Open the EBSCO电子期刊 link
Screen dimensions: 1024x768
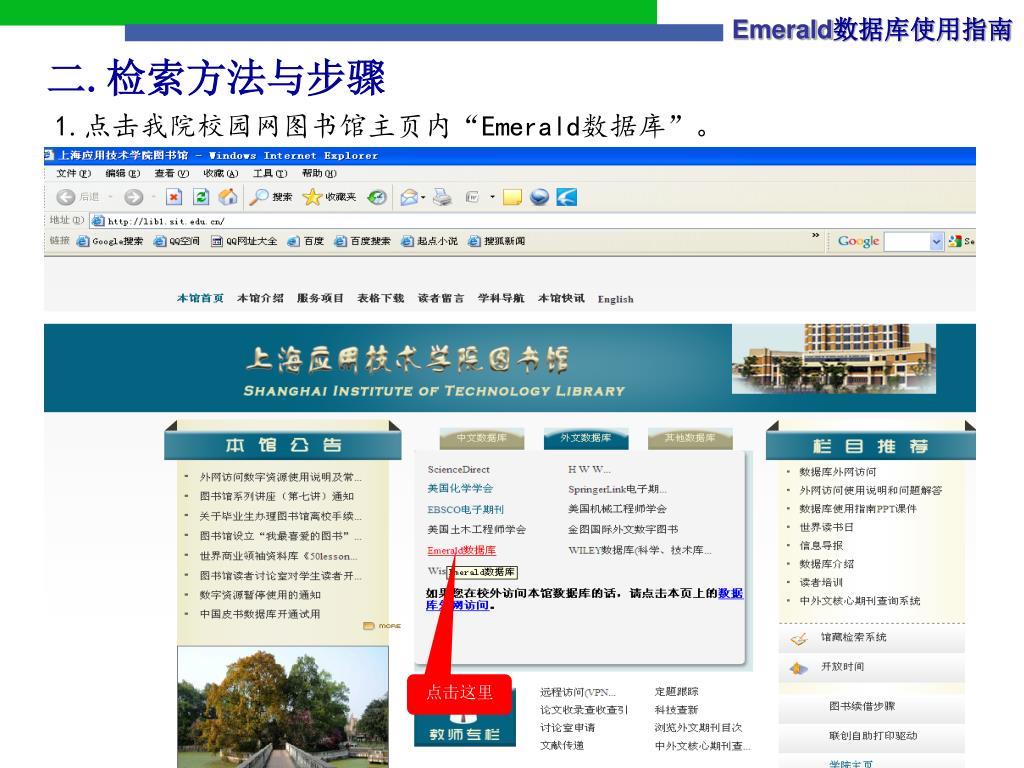(466, 509)
